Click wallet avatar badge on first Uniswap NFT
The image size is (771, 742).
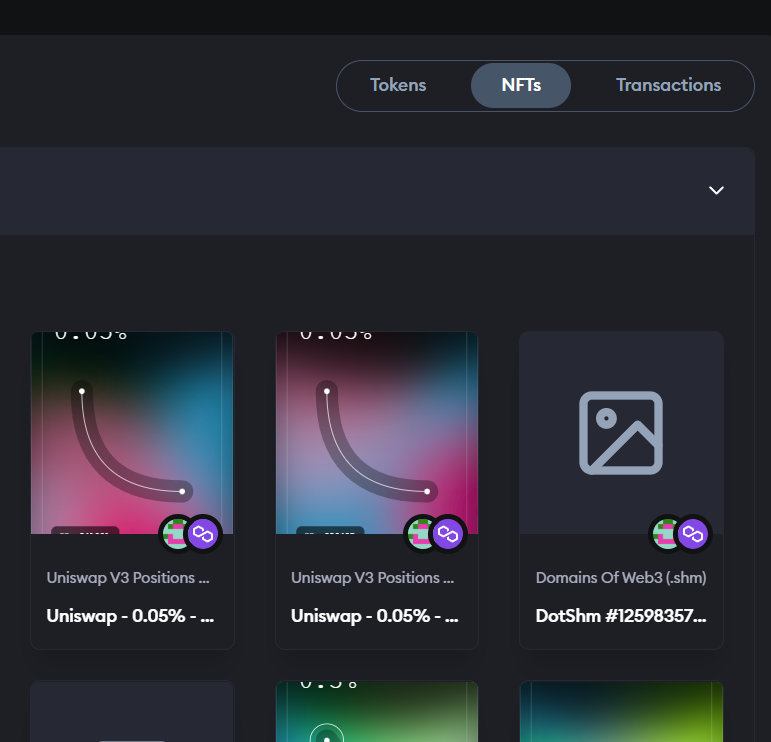tap(177, 534)
